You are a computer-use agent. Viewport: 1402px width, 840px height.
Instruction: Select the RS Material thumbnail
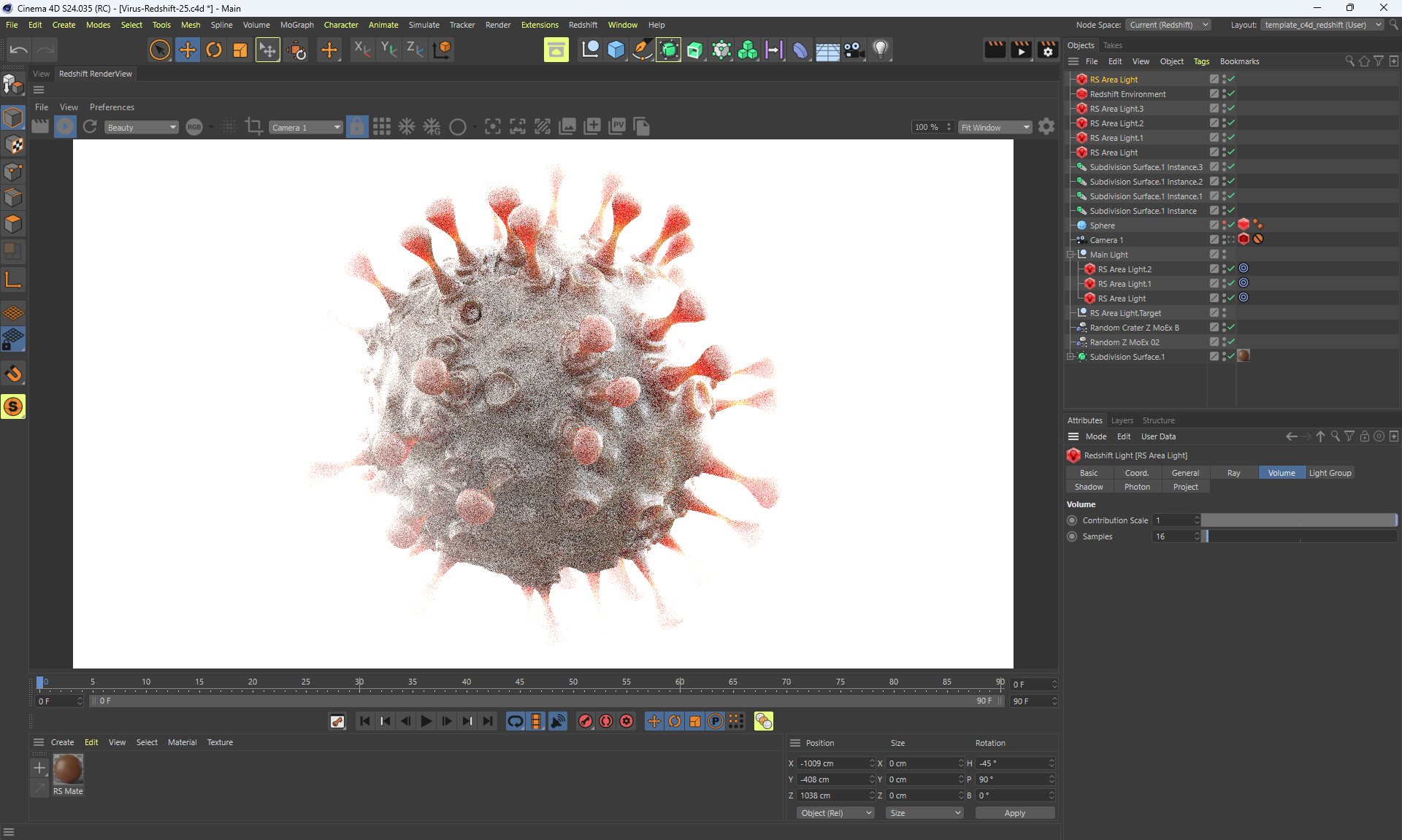point(68,770)
